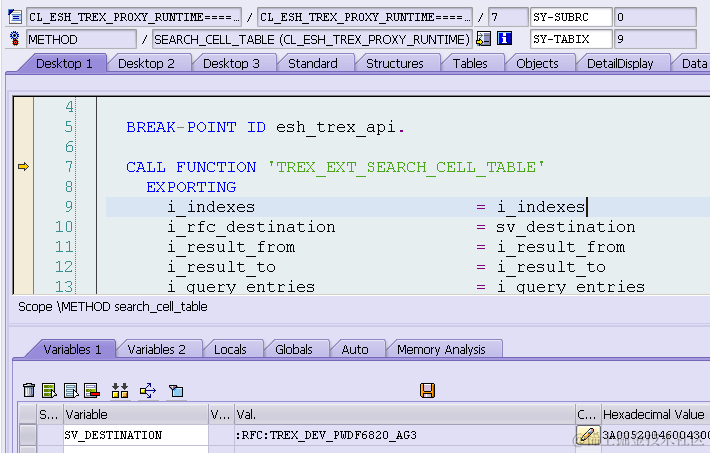Click the SY-TABIX value field showing 9
The height and width of the screenshot is (453, 710).
coord(655,39)
